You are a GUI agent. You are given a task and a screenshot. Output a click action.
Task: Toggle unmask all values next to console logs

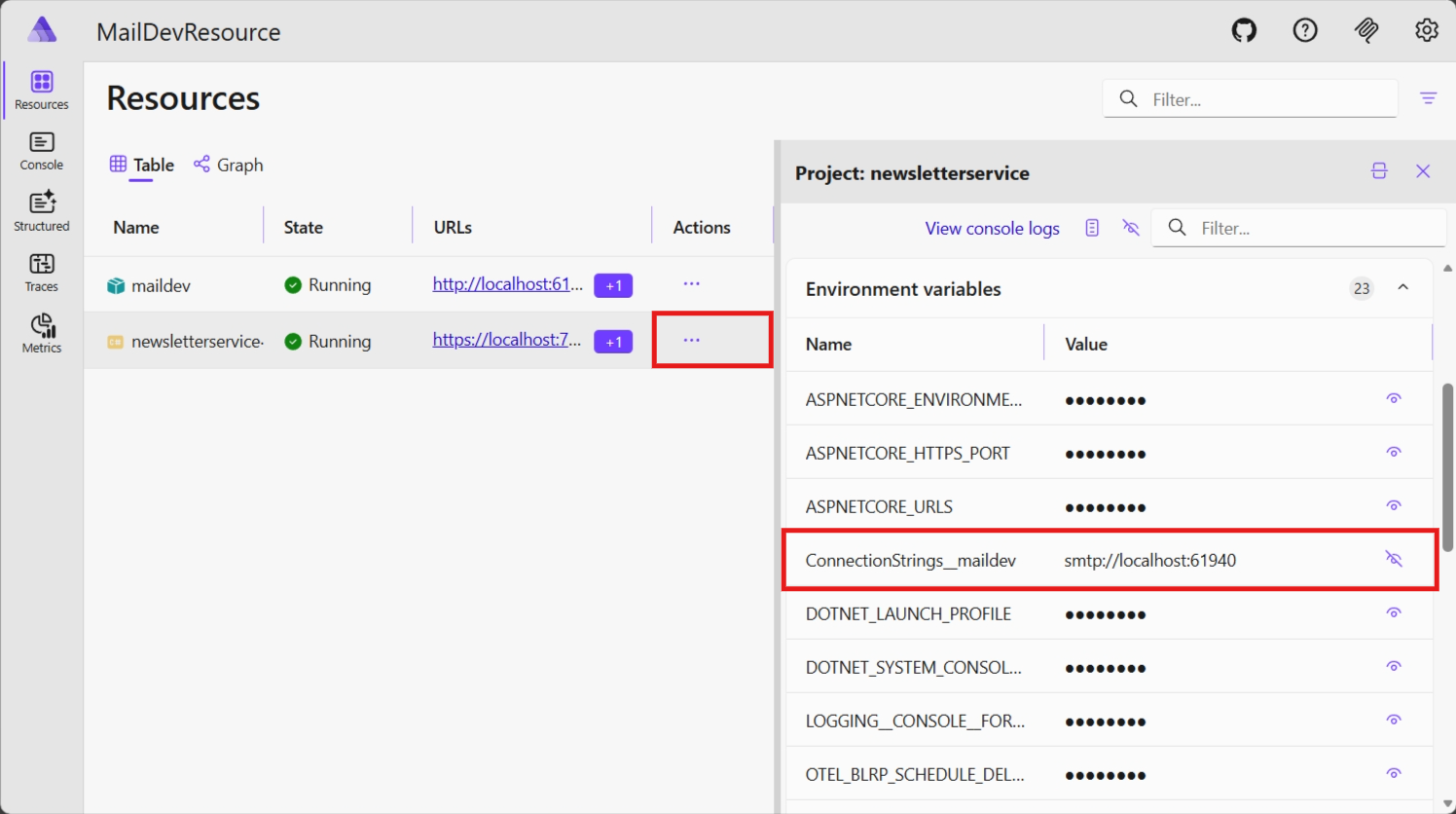[x=1130, y=227]
